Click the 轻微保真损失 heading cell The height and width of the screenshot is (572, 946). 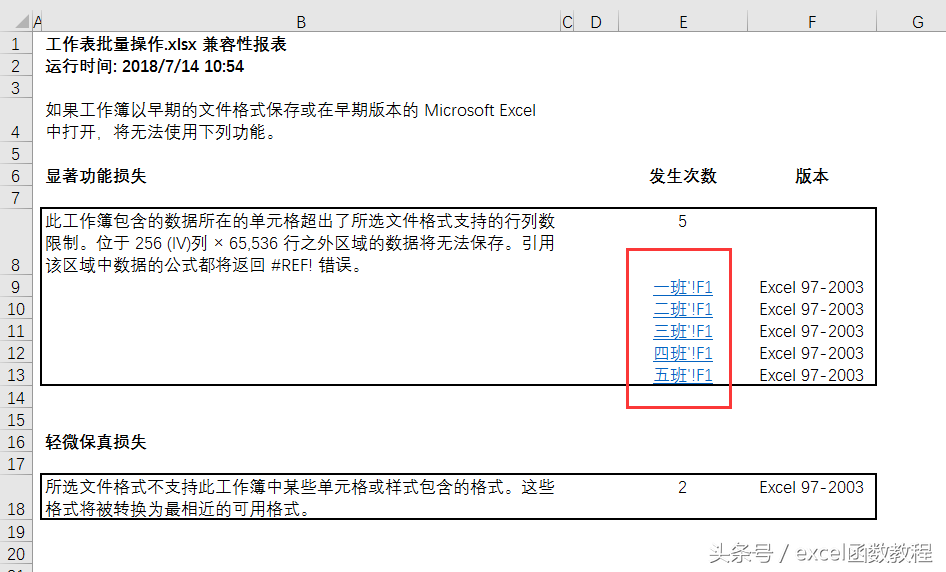[96, 442]
